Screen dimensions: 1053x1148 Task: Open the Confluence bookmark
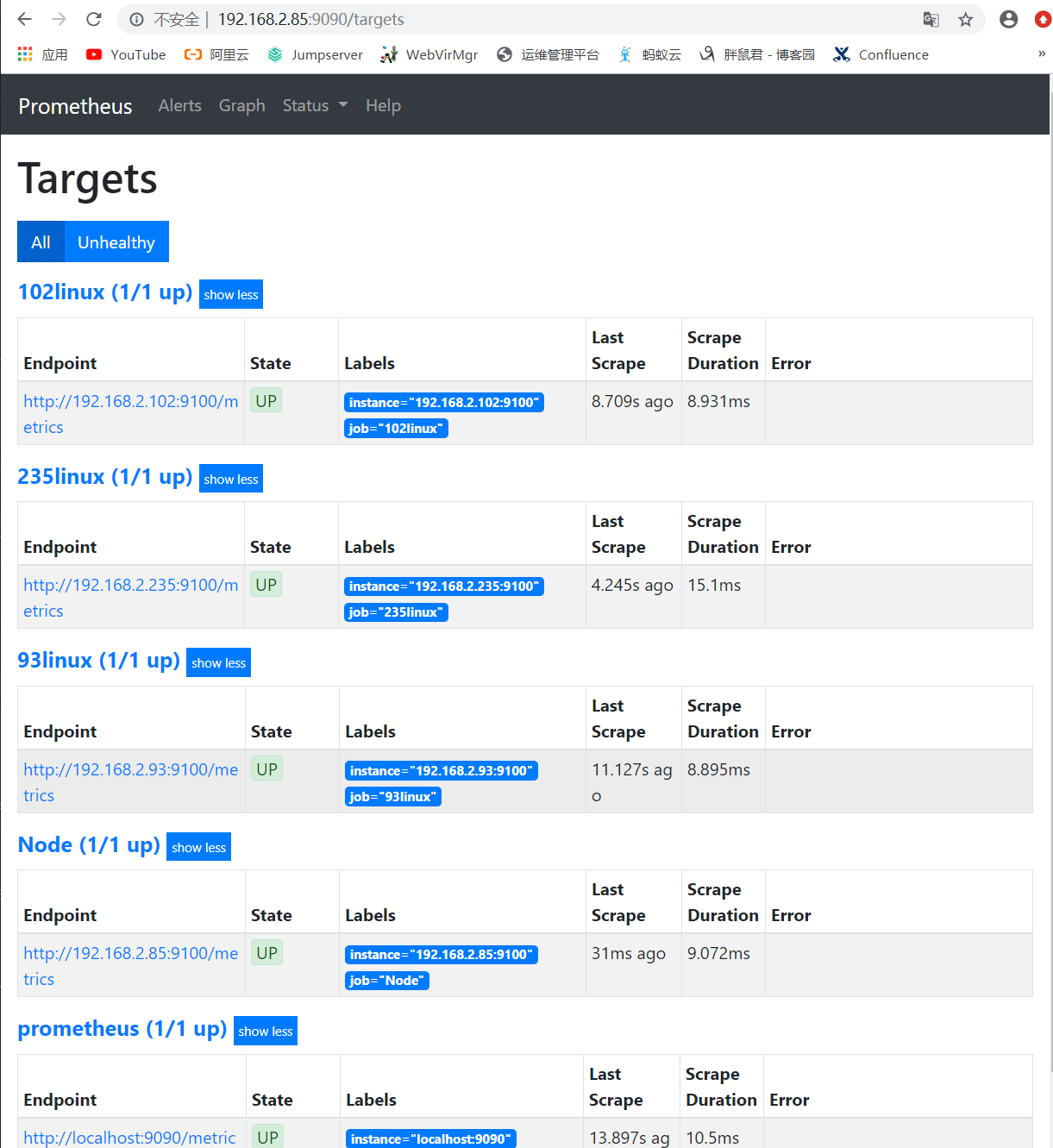click(881, 54)
